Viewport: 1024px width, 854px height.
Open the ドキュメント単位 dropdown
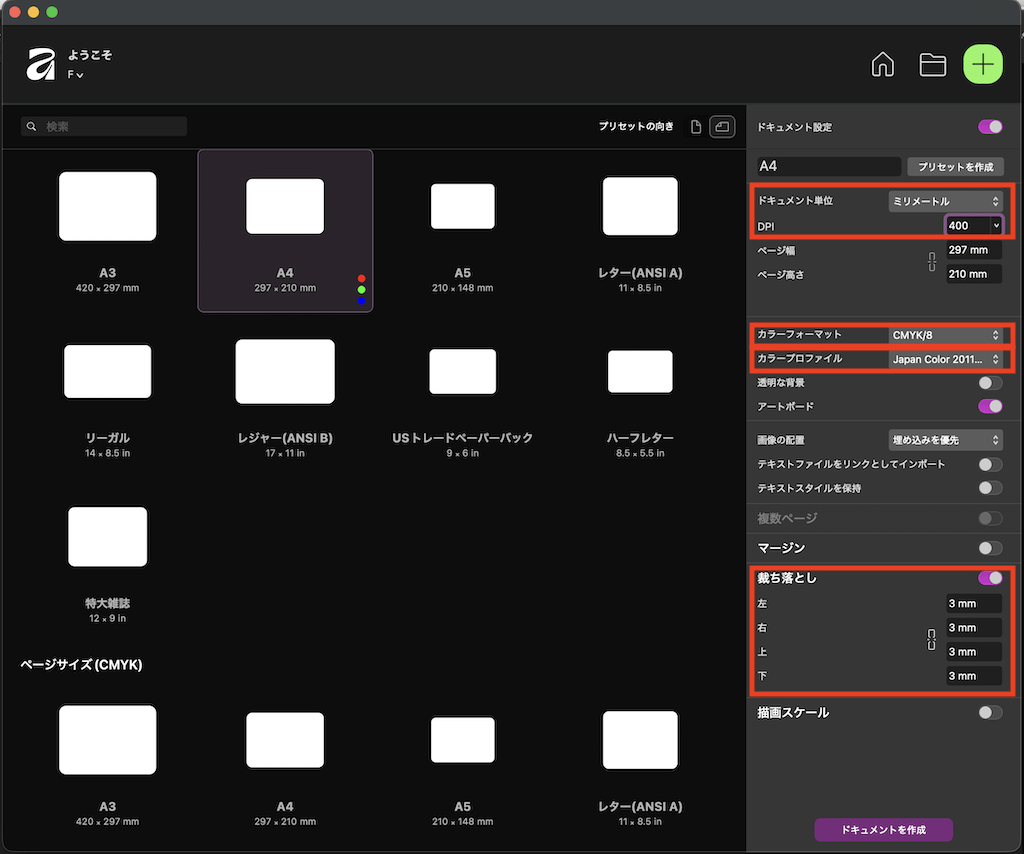pyautogui.click(x=946, y=201)
